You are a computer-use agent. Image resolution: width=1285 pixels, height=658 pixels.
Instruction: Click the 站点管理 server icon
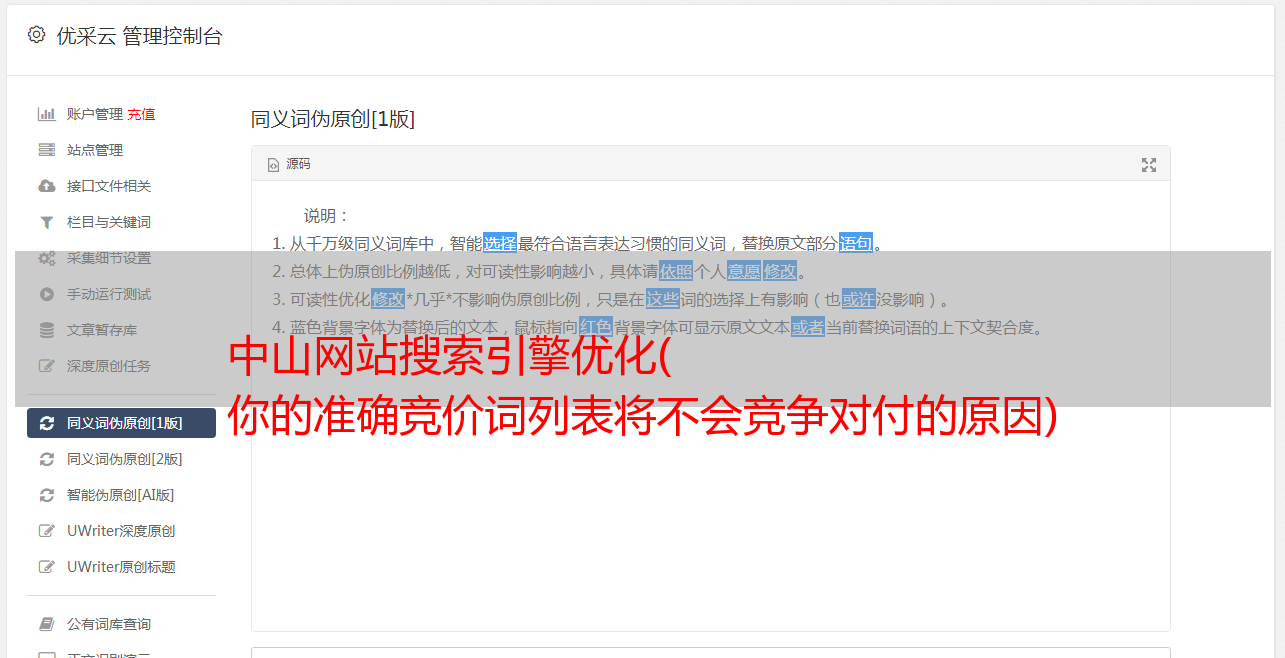pyautogui.click(x=47, y=150)
